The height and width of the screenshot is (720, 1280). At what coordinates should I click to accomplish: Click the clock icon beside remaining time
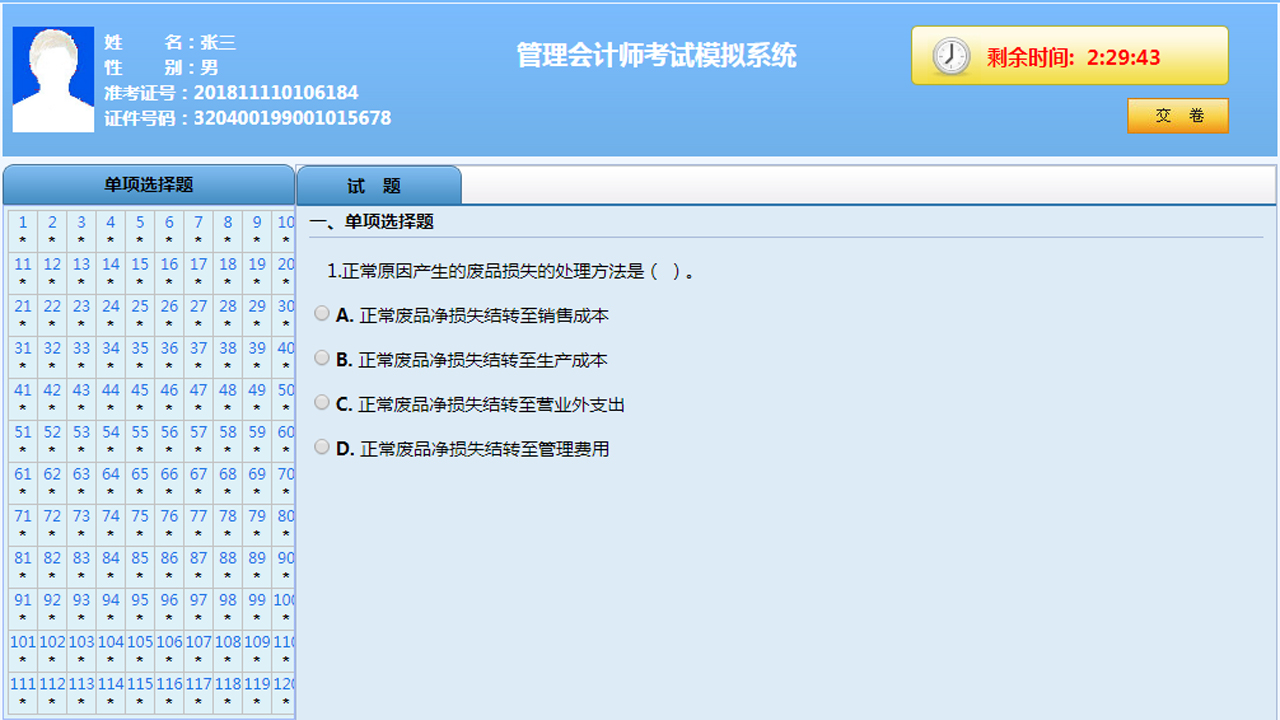(950, 56)
